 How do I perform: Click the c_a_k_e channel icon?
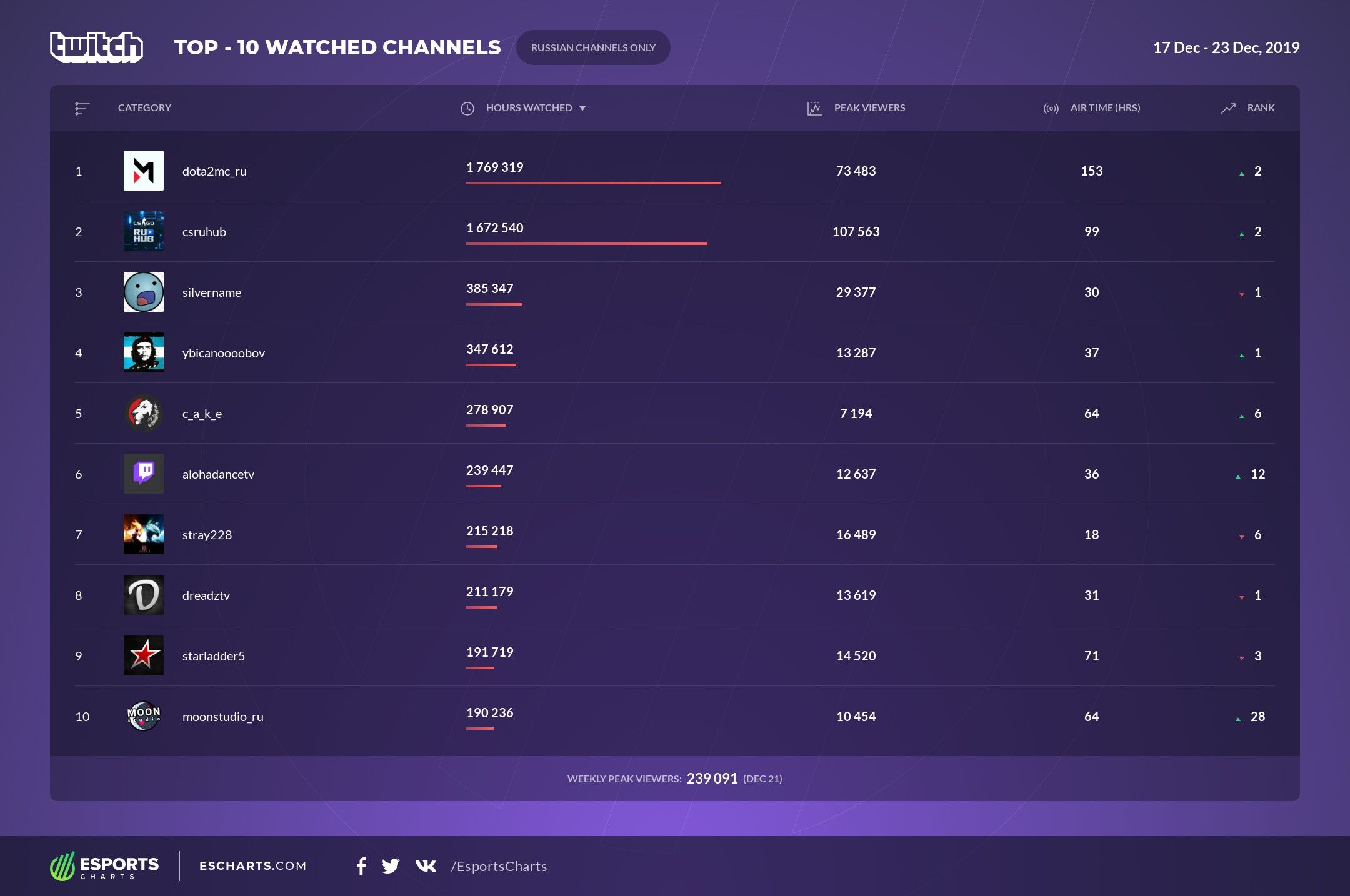click(144, 413)
